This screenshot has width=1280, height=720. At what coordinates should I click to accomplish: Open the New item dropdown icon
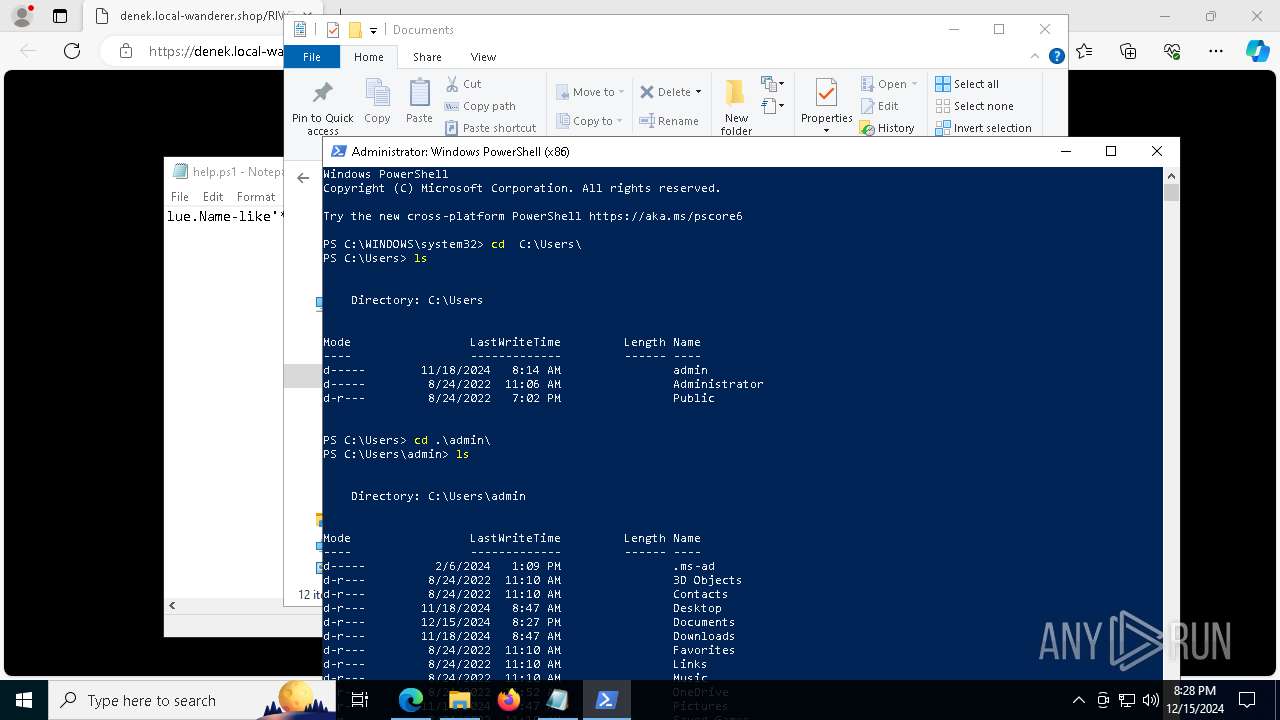[772, 84]
